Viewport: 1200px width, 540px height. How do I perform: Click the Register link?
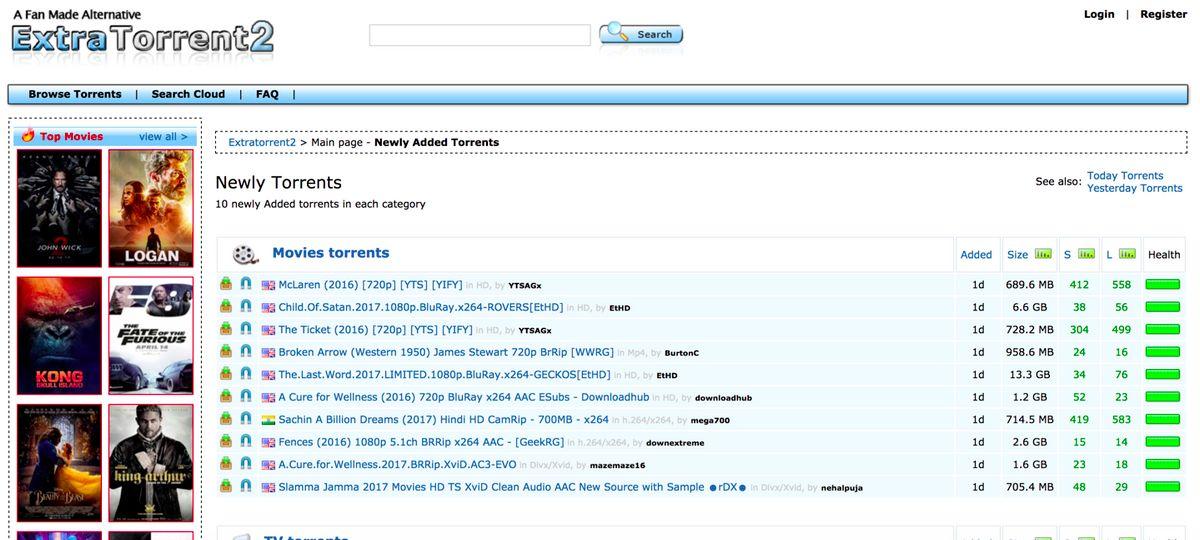coord(1164,14)
